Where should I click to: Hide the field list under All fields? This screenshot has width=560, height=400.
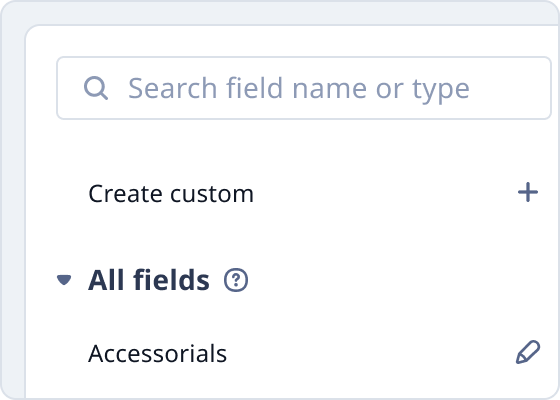[x=64, y=280]
